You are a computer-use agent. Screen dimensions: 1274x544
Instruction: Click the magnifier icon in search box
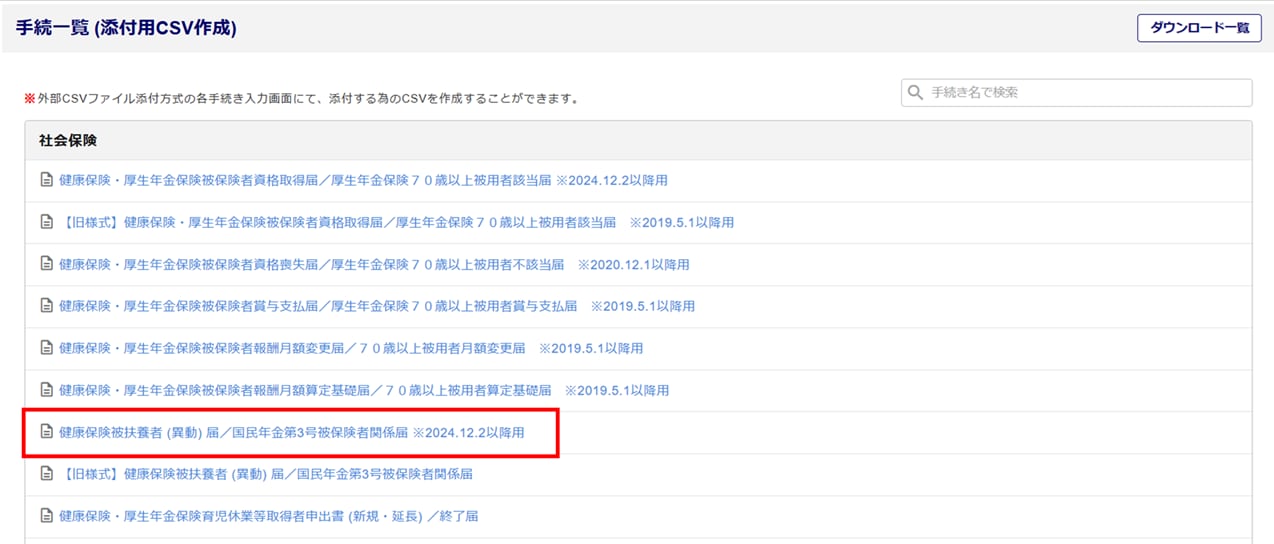pos(915,93)
